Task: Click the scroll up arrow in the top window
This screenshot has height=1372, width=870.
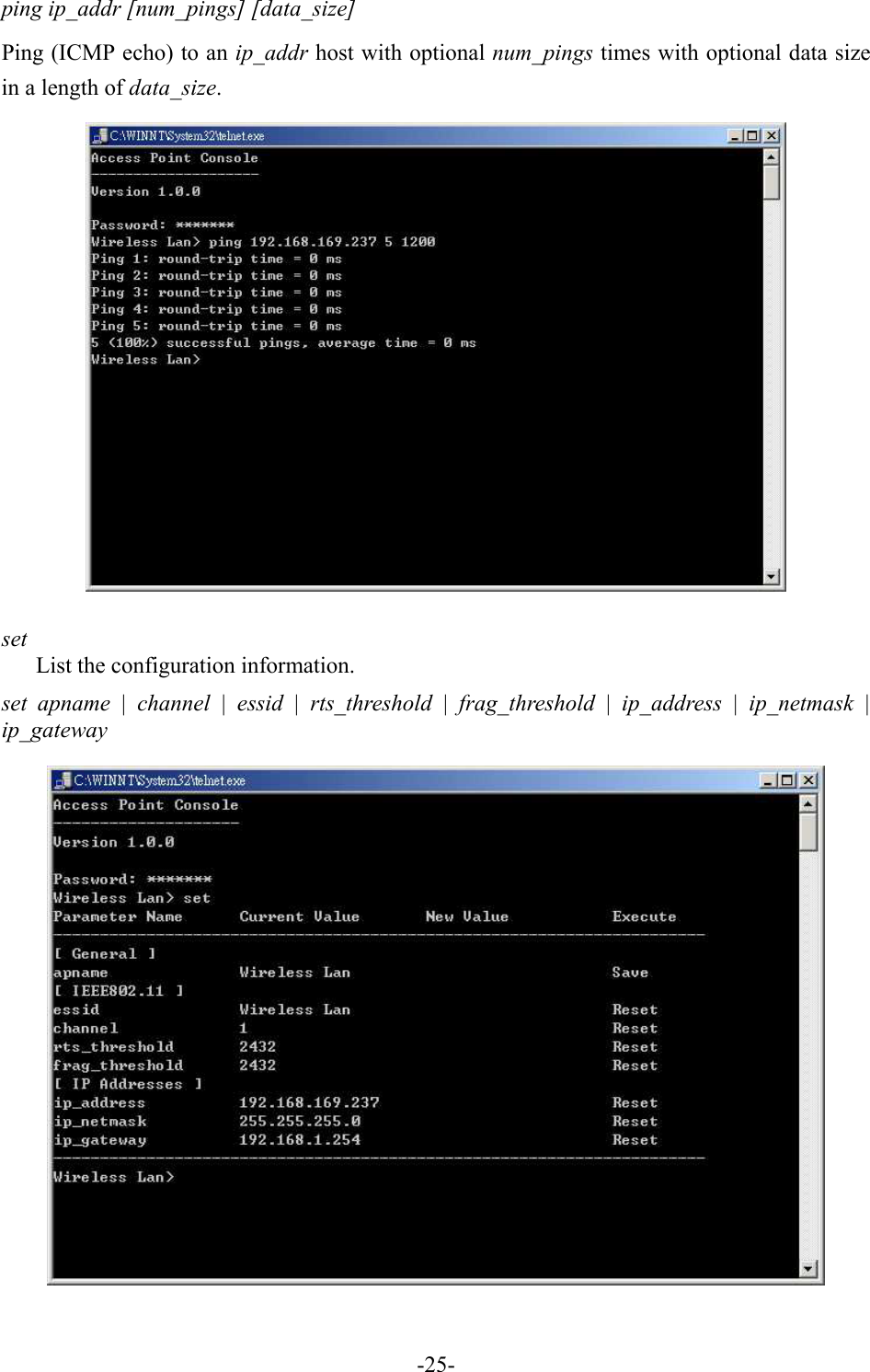Action: click(x=772, y=155)
